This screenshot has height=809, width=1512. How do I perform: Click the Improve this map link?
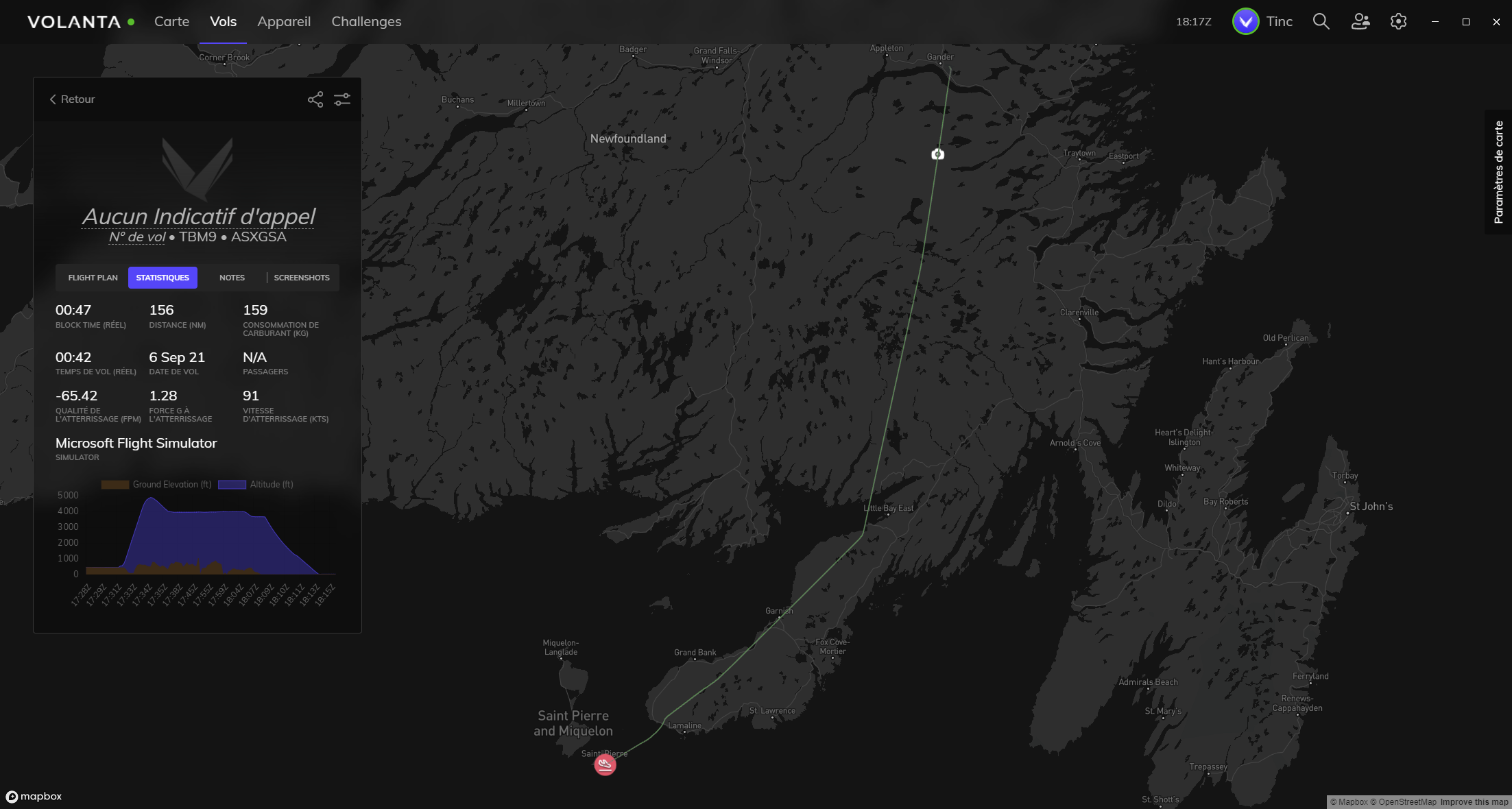coord(1474,802)
